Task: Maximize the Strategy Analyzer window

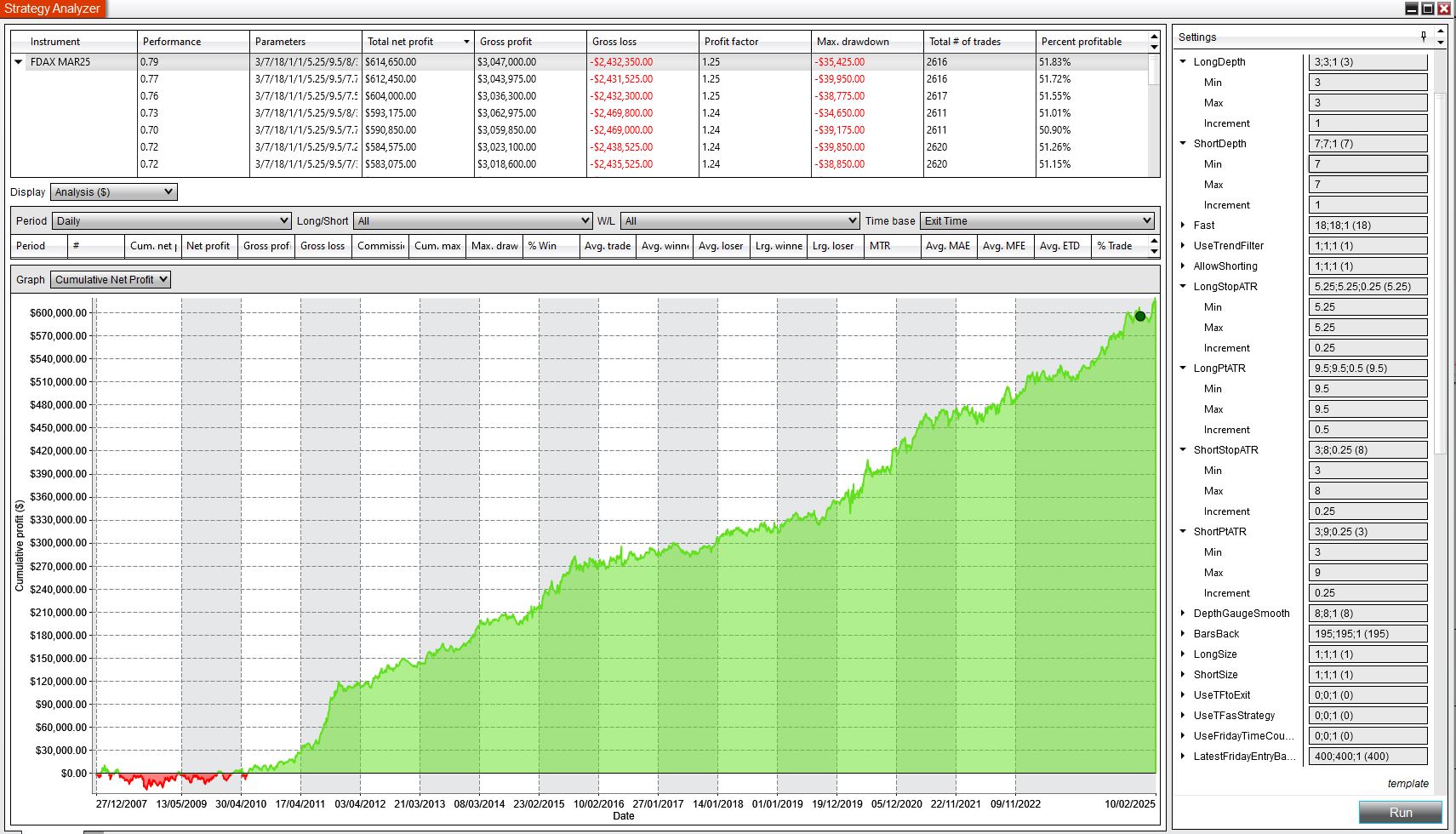Action: (1428, 9)
